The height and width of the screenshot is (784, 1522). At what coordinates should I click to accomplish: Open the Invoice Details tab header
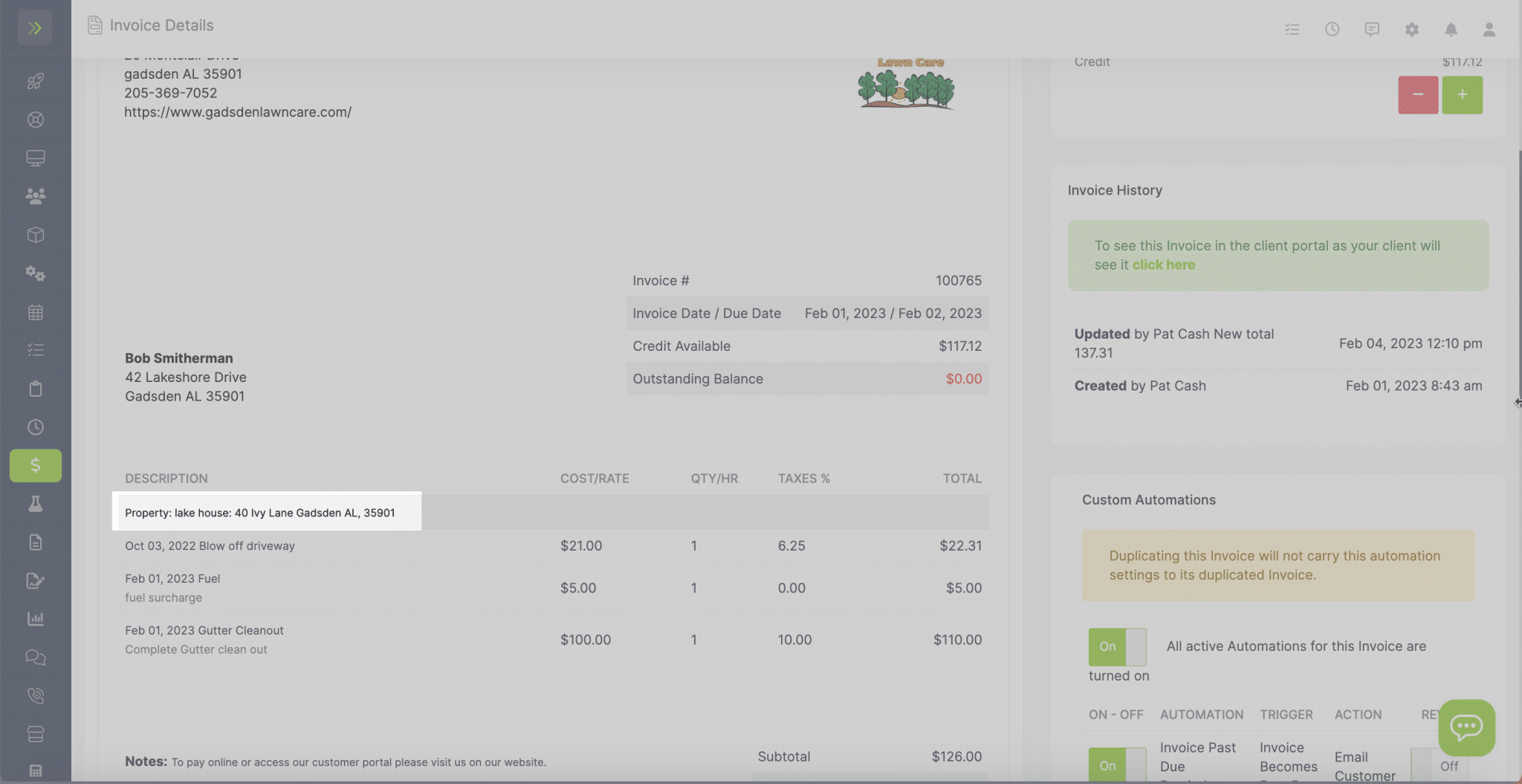click(x=161, y=25)
